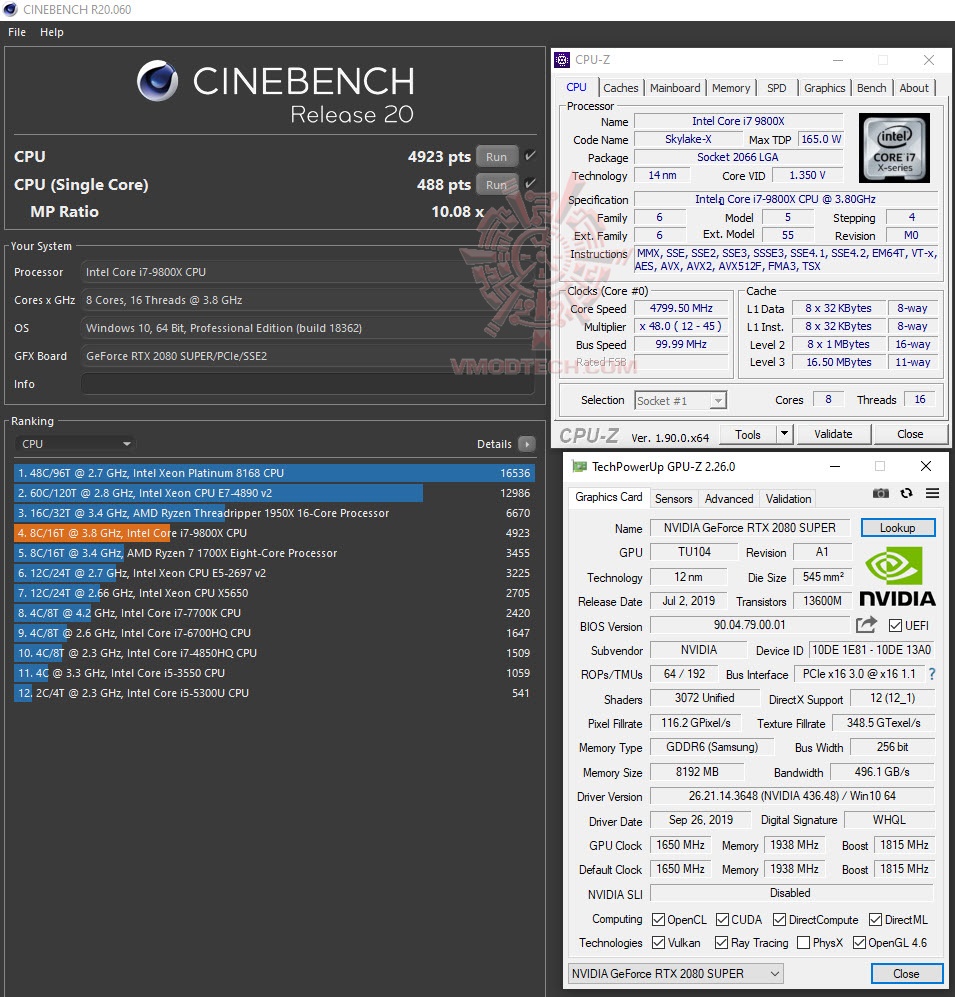Toggle the Vulkan checkbox
955x997 pixels.
[659, 942]
